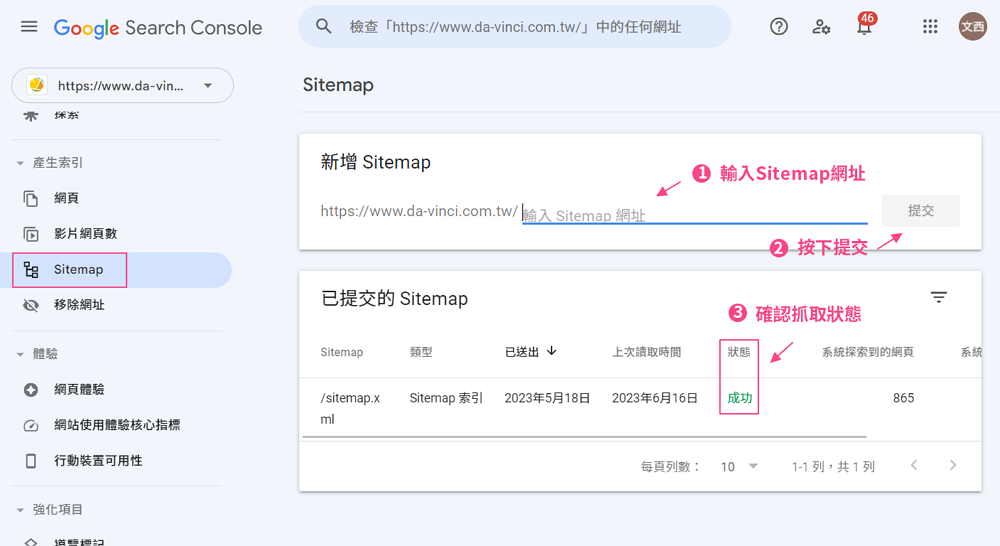Click the Sitemap 索引 type cell
1000x546 pixels.
point(446,398)
